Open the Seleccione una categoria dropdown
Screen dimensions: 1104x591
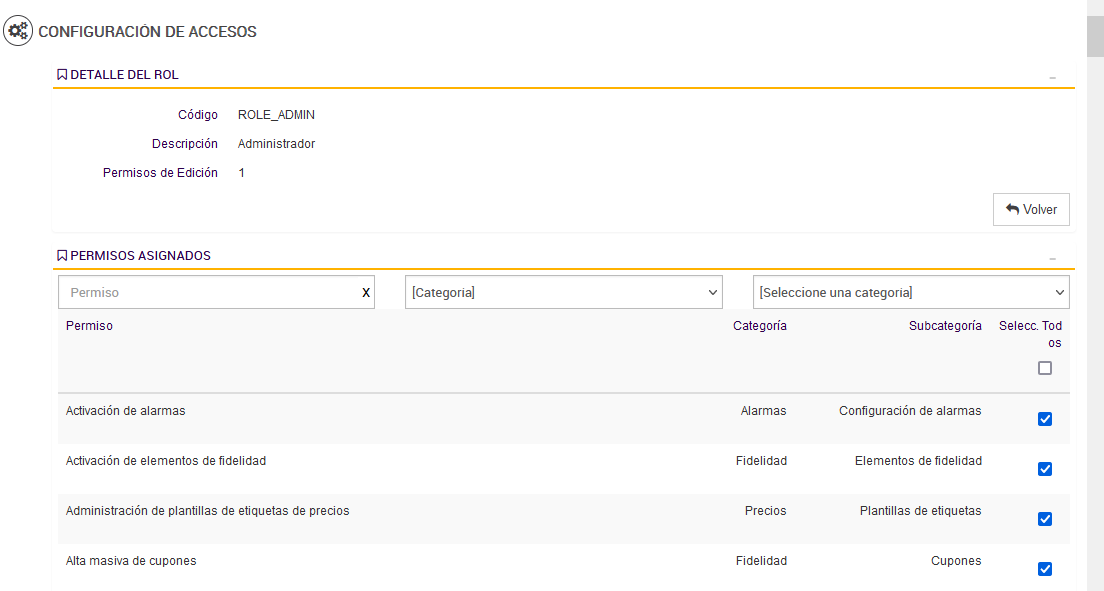coord(910,293)
